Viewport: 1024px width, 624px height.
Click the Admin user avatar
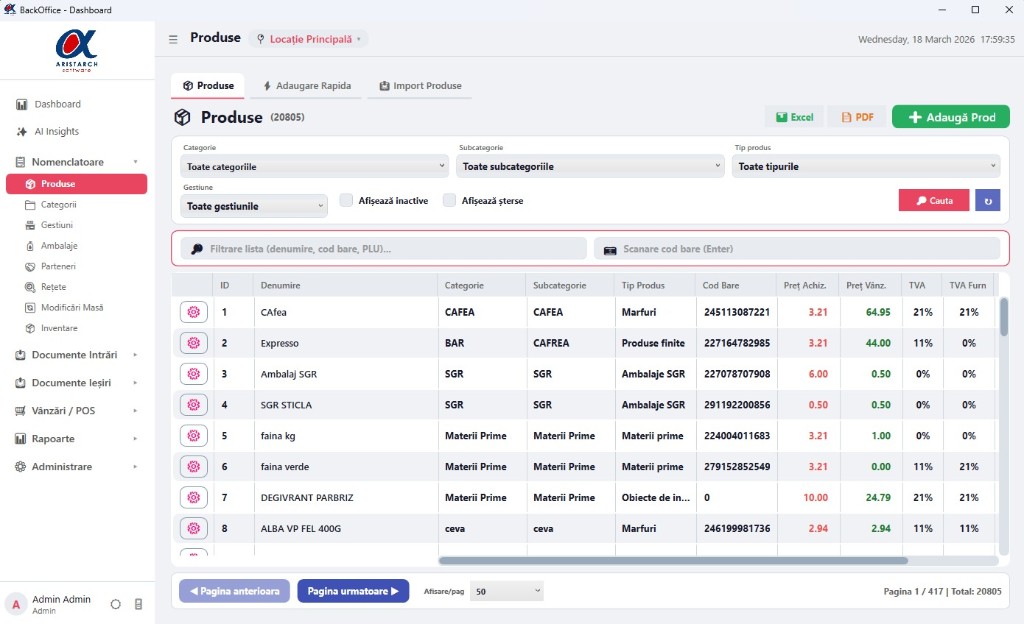pyautogui.click(x=16, y=604)
